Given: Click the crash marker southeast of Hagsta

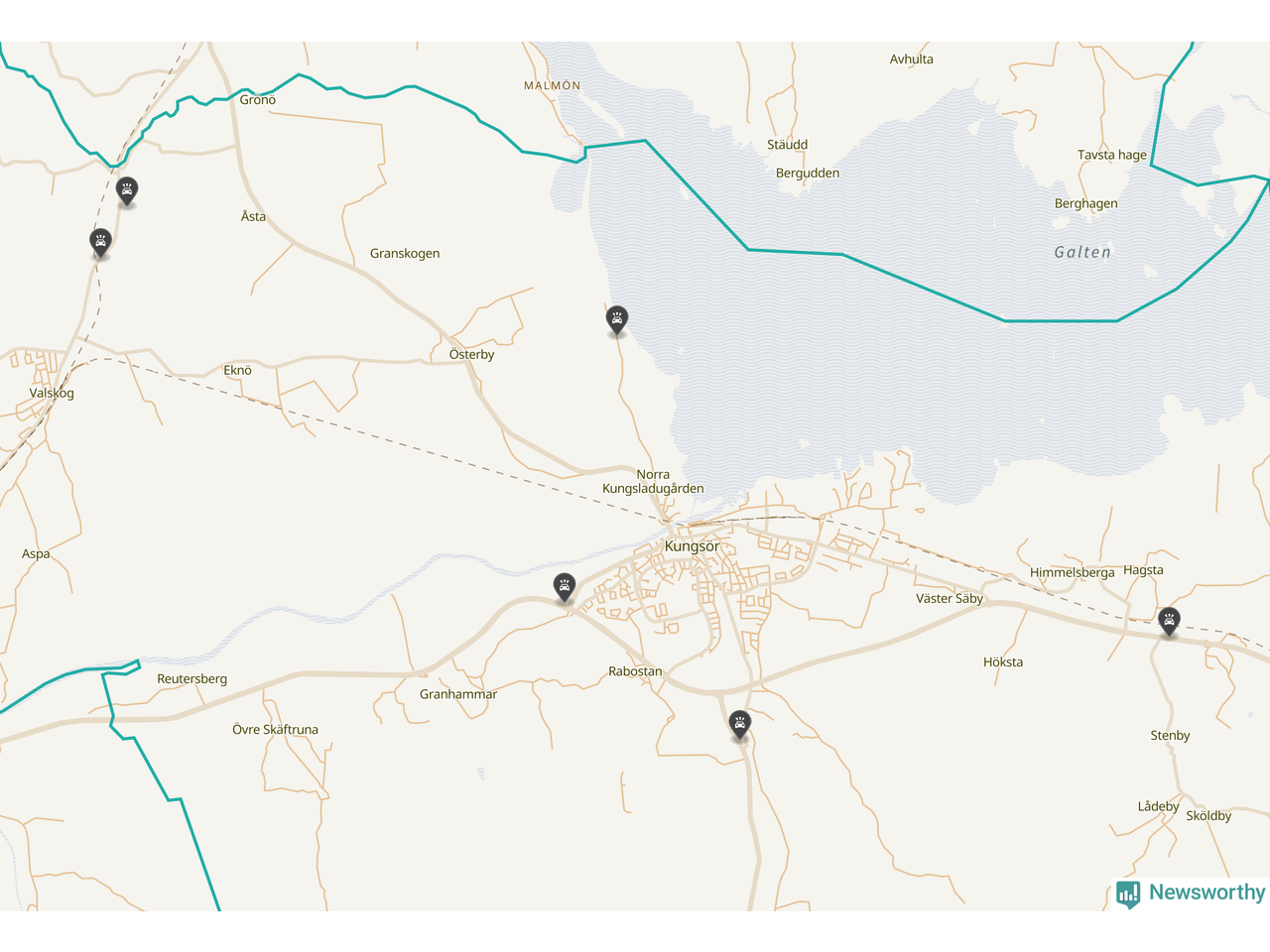Looking at the screenshot, I should tap(1170, 621).
